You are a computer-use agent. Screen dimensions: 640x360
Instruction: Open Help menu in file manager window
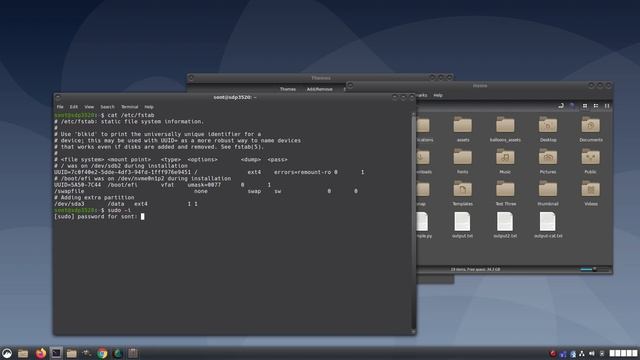tap(438, 95)
